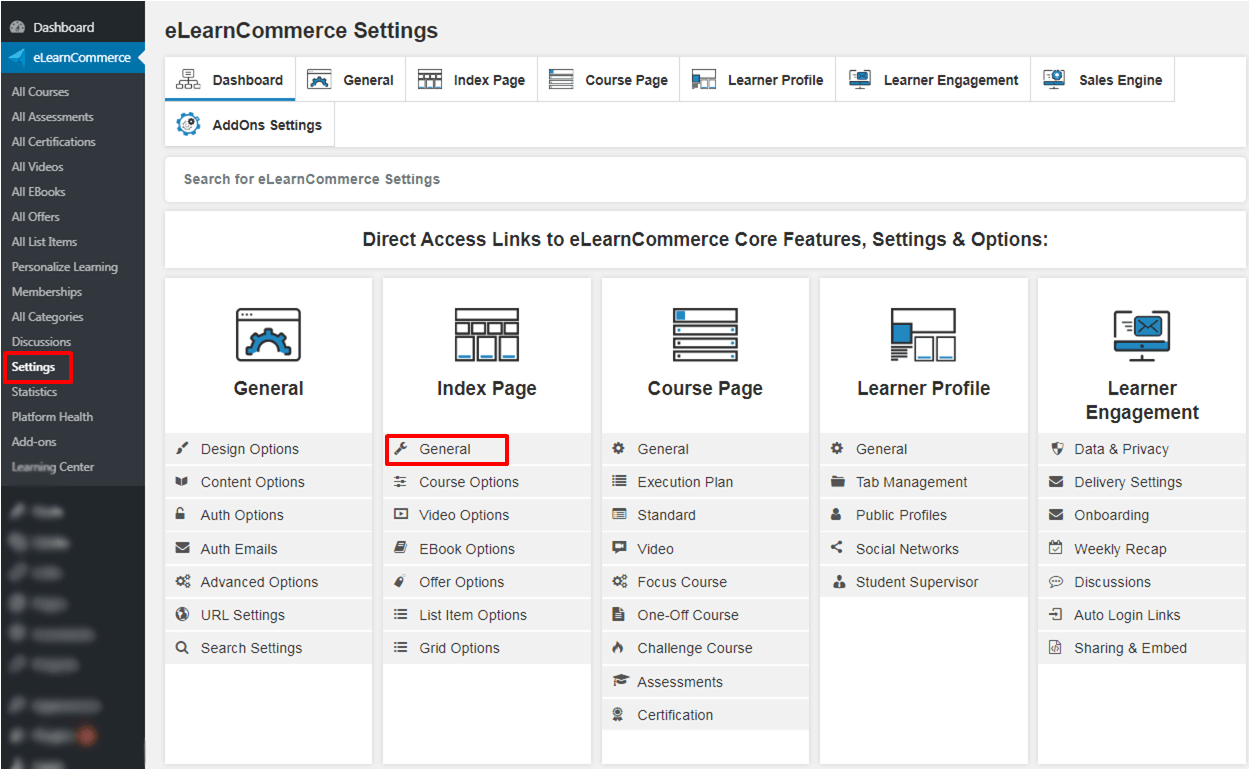Viewport: 1250px width, 770px height.
Task: Click the speech bubble icon beside Learner Engagement Discussions
Action: click(1056, 582)
